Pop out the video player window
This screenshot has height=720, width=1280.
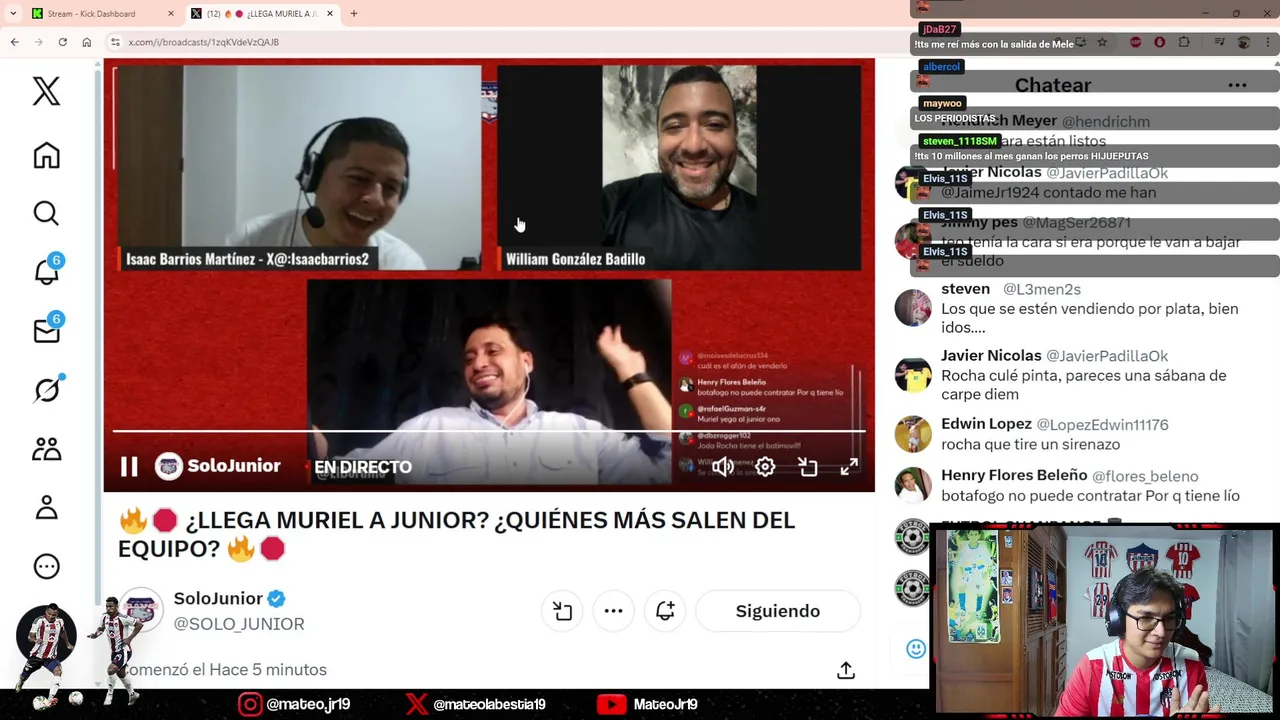pyautogui.click(x=807, y=466)
